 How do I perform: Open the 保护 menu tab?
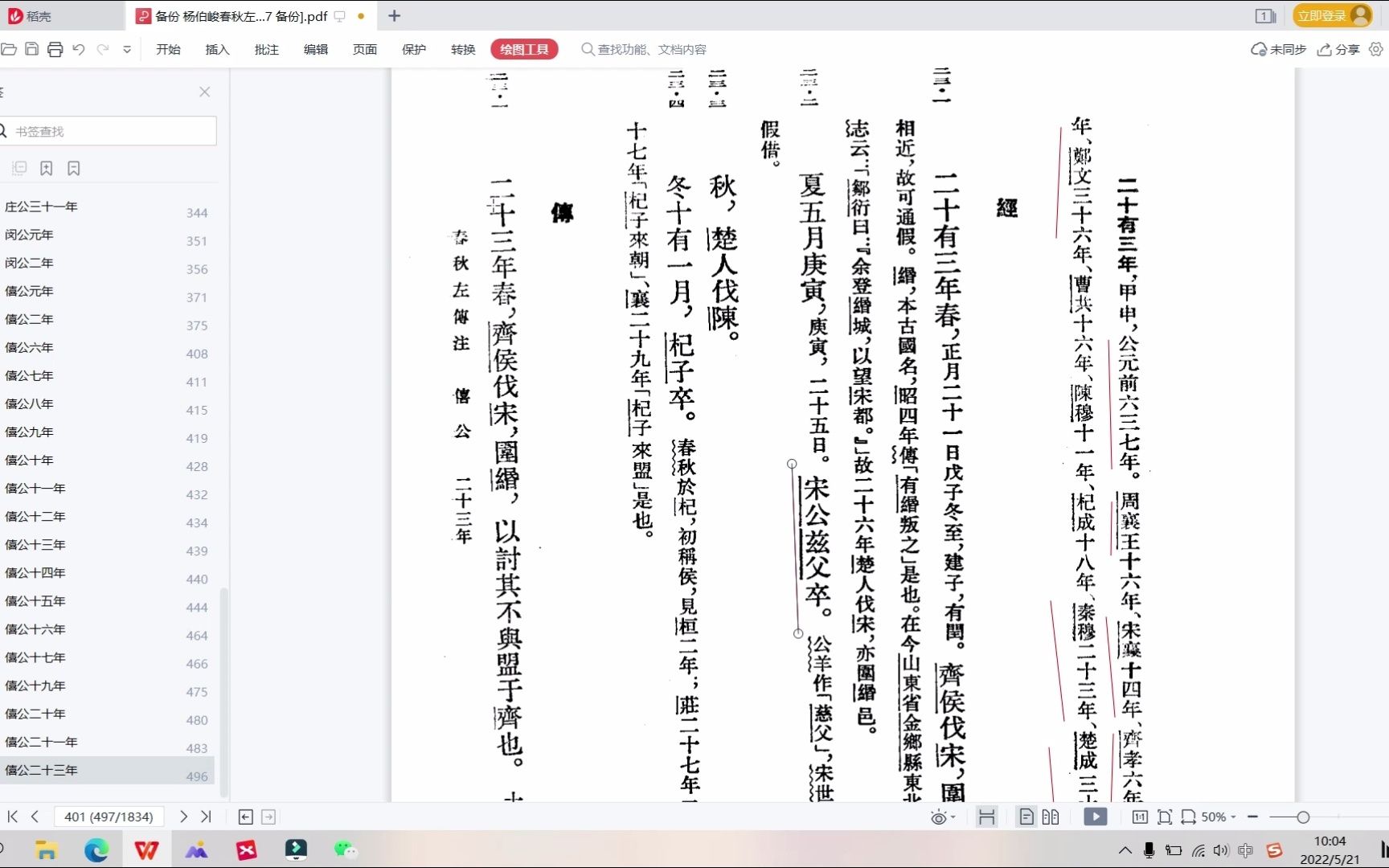(x=413, y=49)
